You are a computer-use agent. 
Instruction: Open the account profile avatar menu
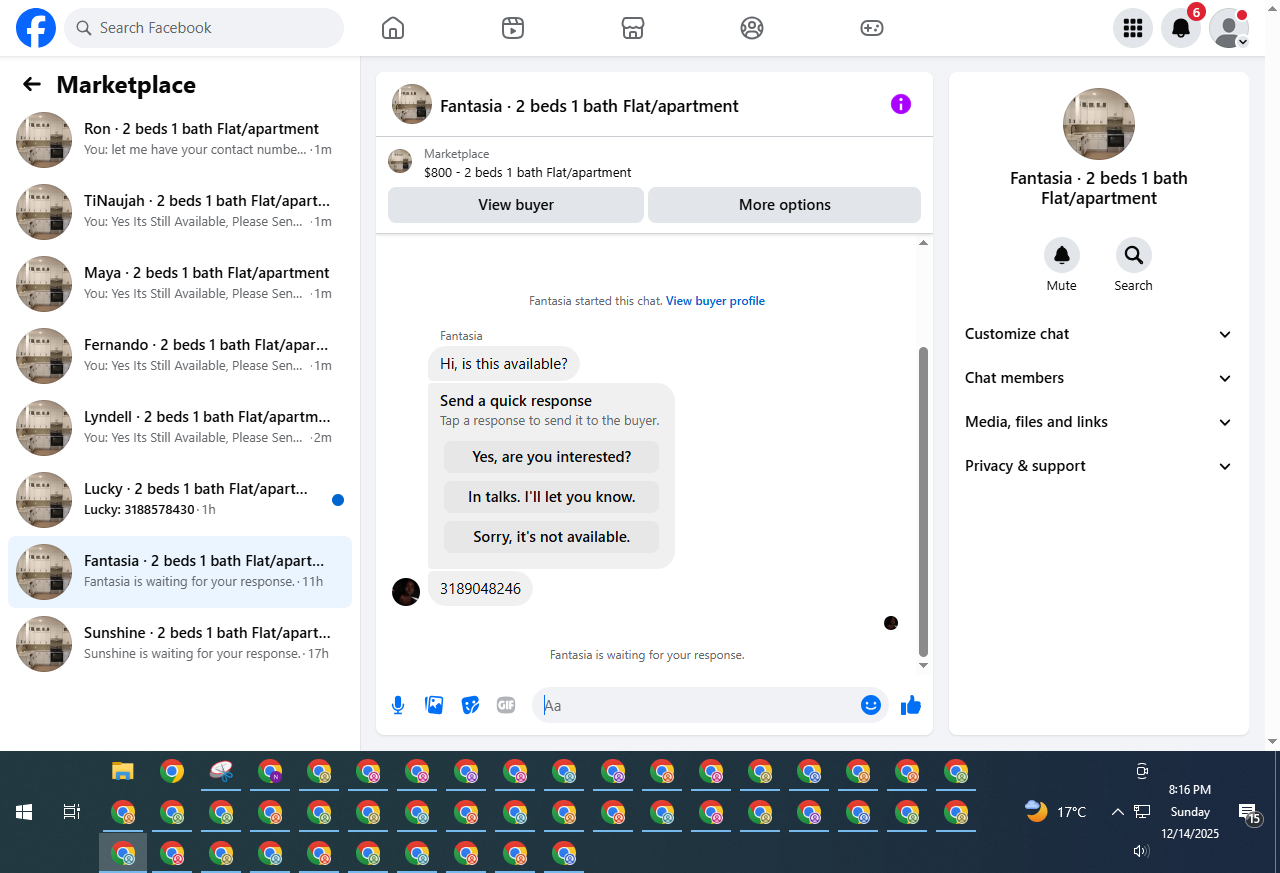point(1229,28)
